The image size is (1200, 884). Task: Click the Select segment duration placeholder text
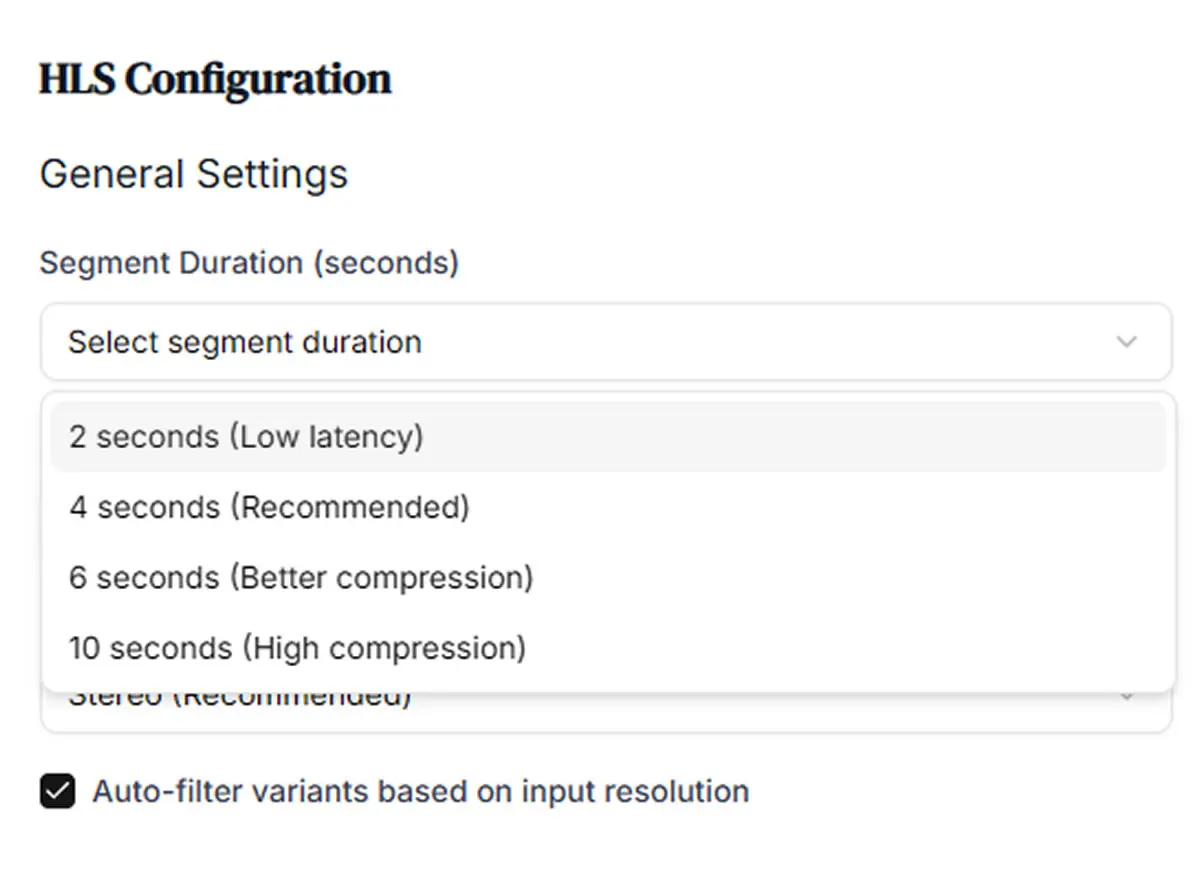(x=245, y=342)
